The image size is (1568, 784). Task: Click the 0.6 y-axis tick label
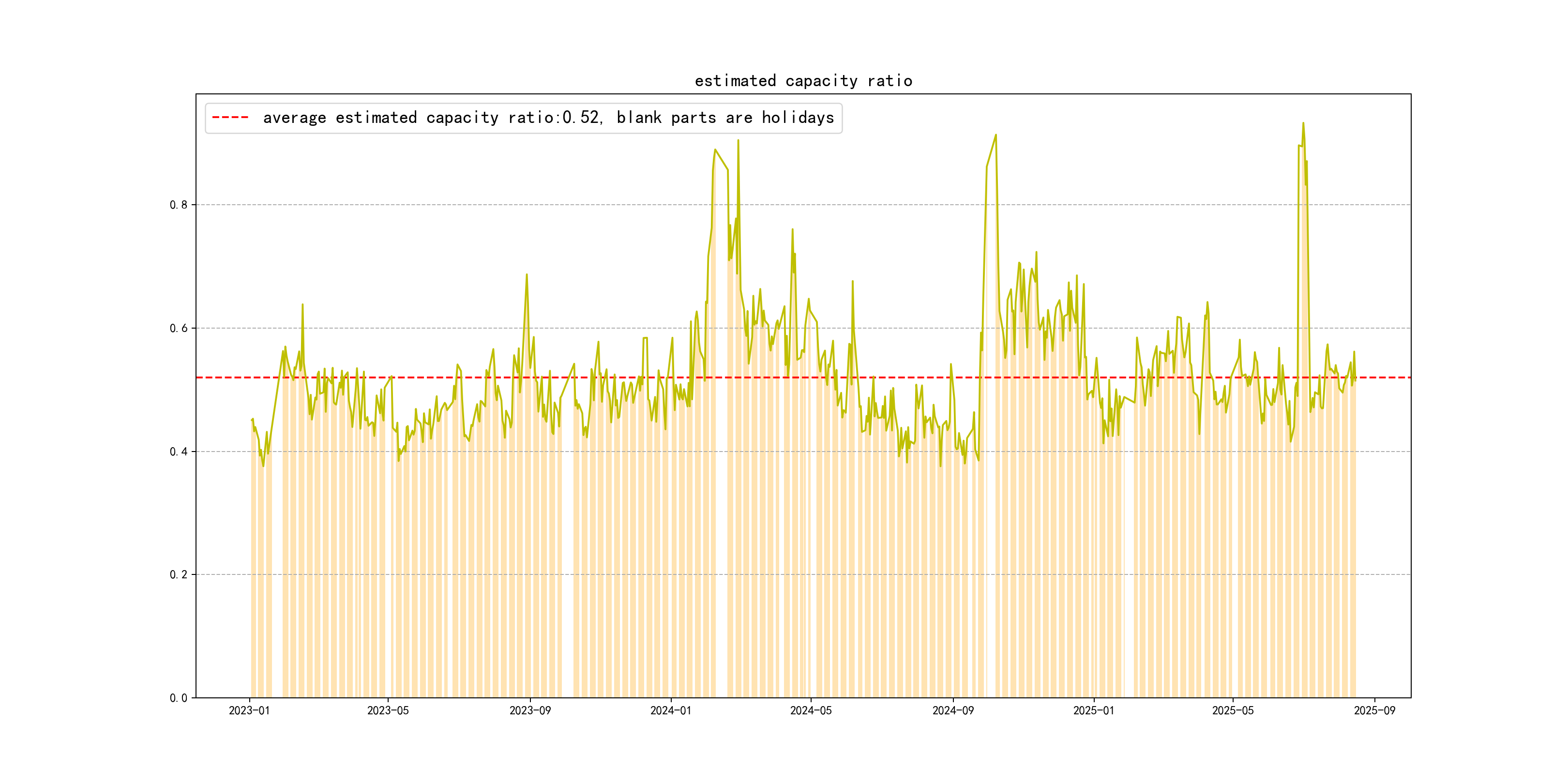click(x=179, y=328)
